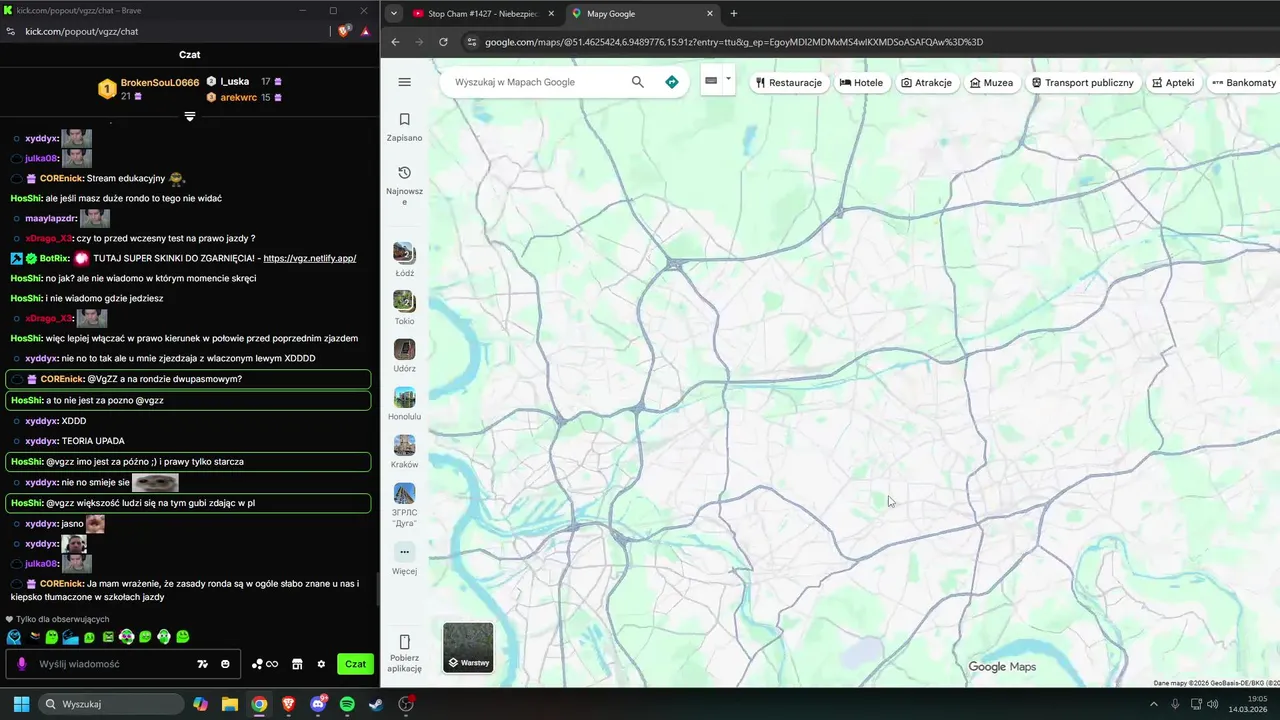The width and height of the screenshot is (1280, 720).
Task: Filter map by Bankomaty
Action: (1244, 82)
